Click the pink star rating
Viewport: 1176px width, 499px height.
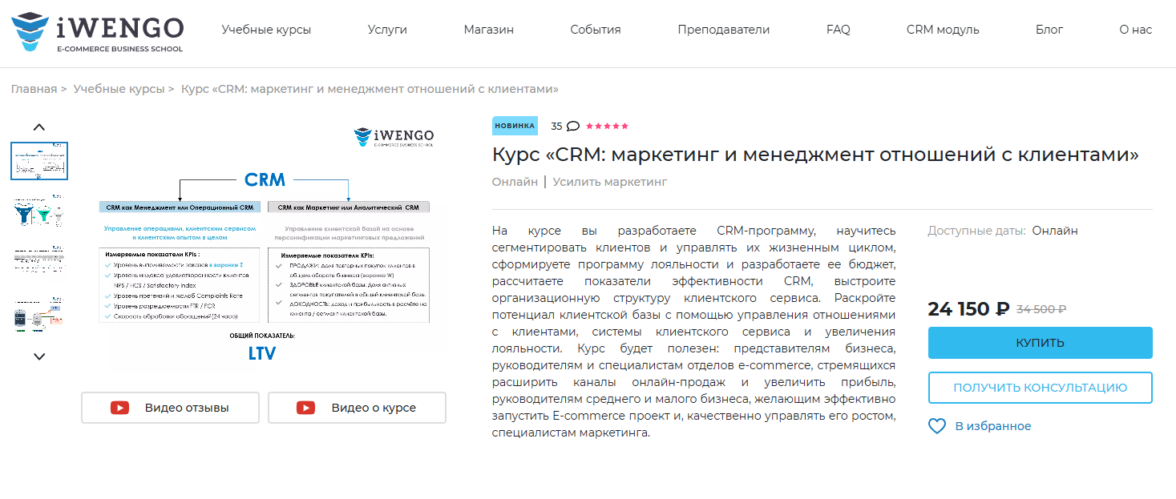pyautogui.click(x=607, y=126)
